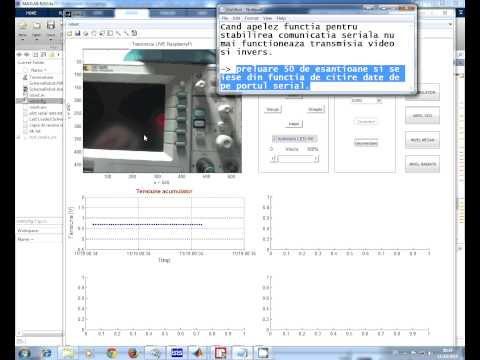This screenshot has height=360, width=480.
Task: Click the blue save icon in figure toolbar
Action: point(78,33)
